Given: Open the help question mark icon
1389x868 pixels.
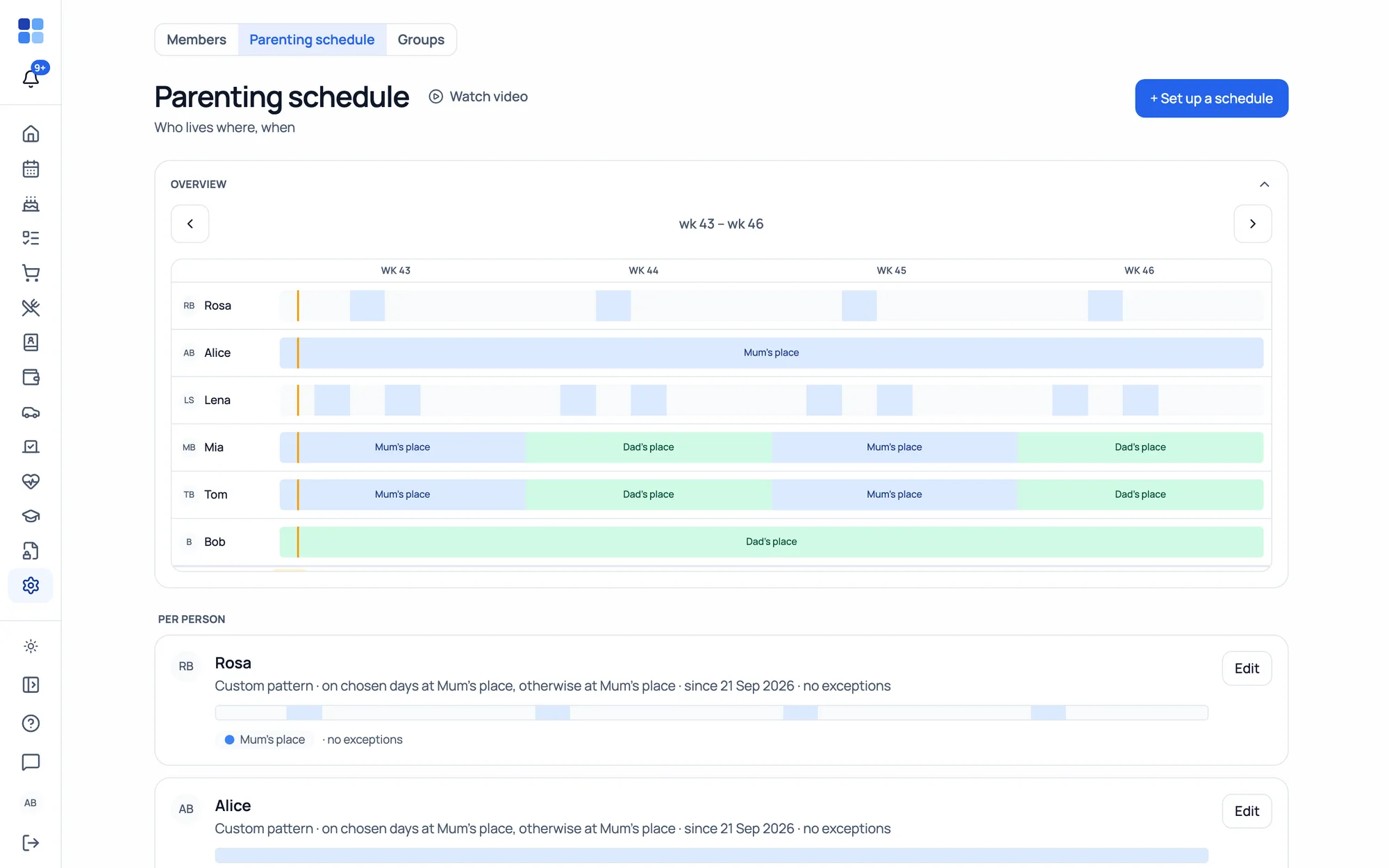Looking at the screenshot, I should point(31,724).
